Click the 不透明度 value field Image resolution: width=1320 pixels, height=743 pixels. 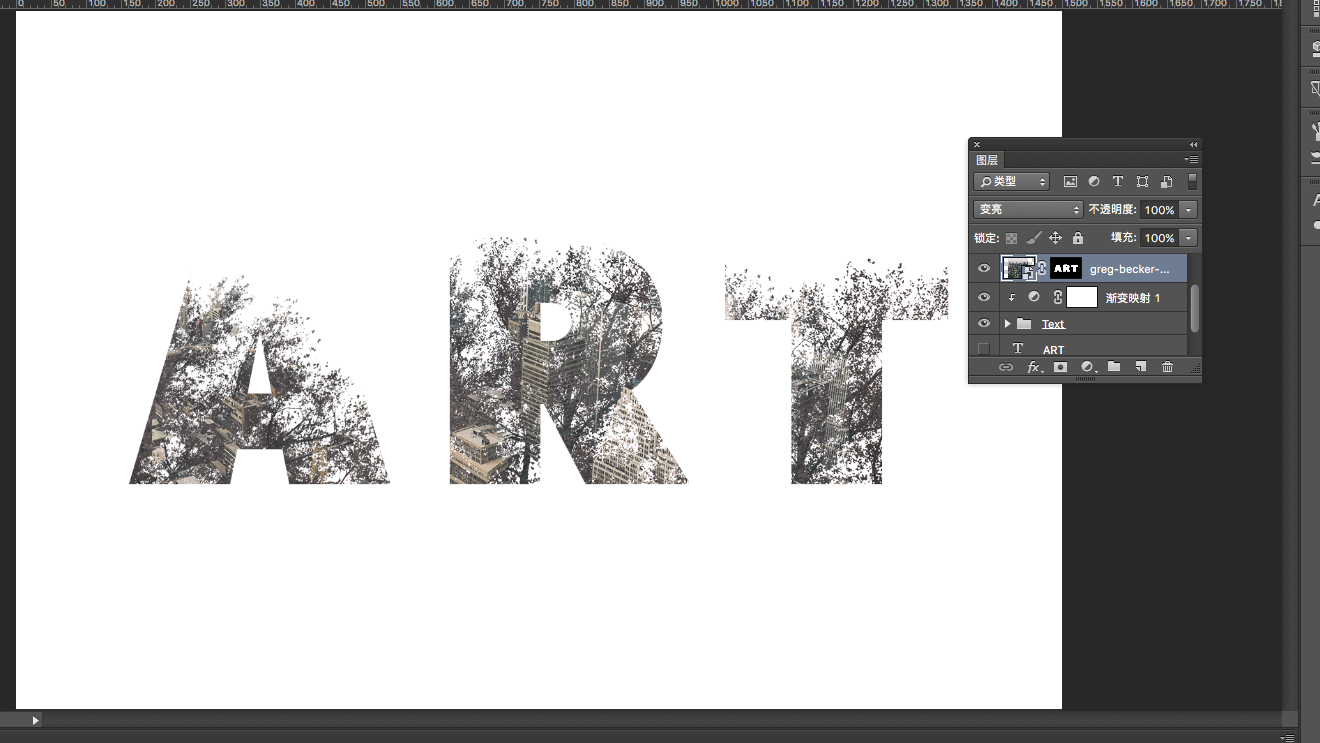click(1160, 210)
